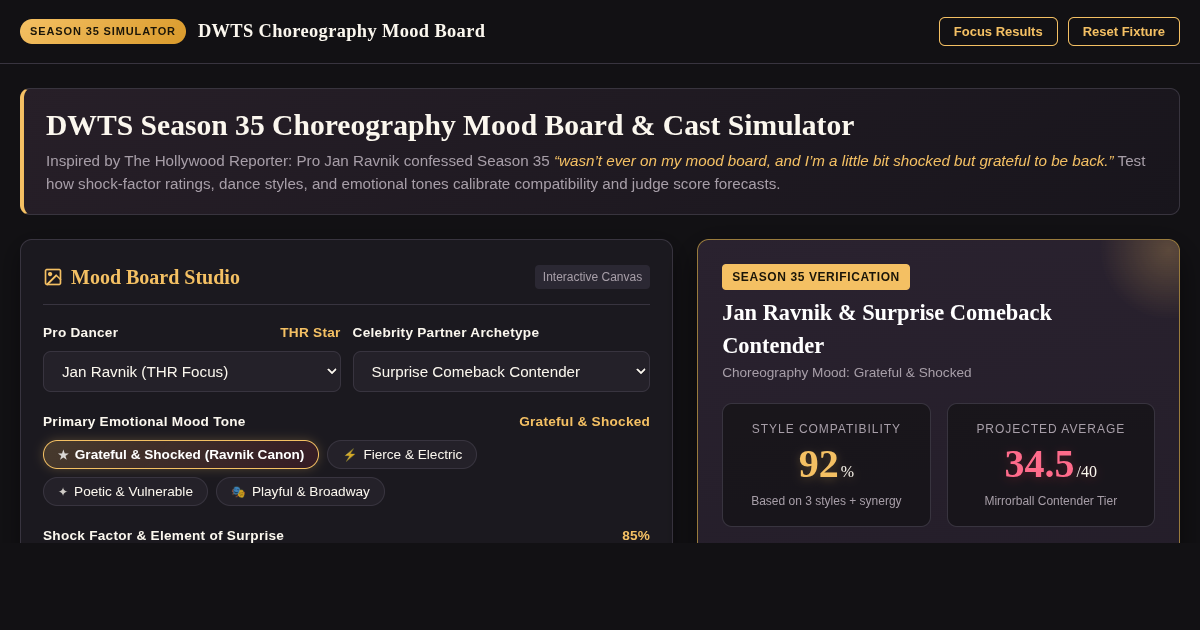Screen dimensions: 1200x630
Task: Click the THR Star label
Action: [310, 333]
